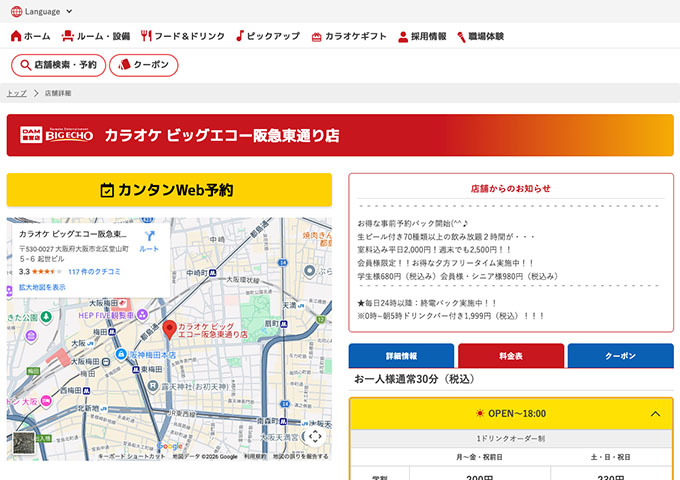
Task: Click the red map pin for ビッグエコー阪急東通り店
Action: coord(169,330)
